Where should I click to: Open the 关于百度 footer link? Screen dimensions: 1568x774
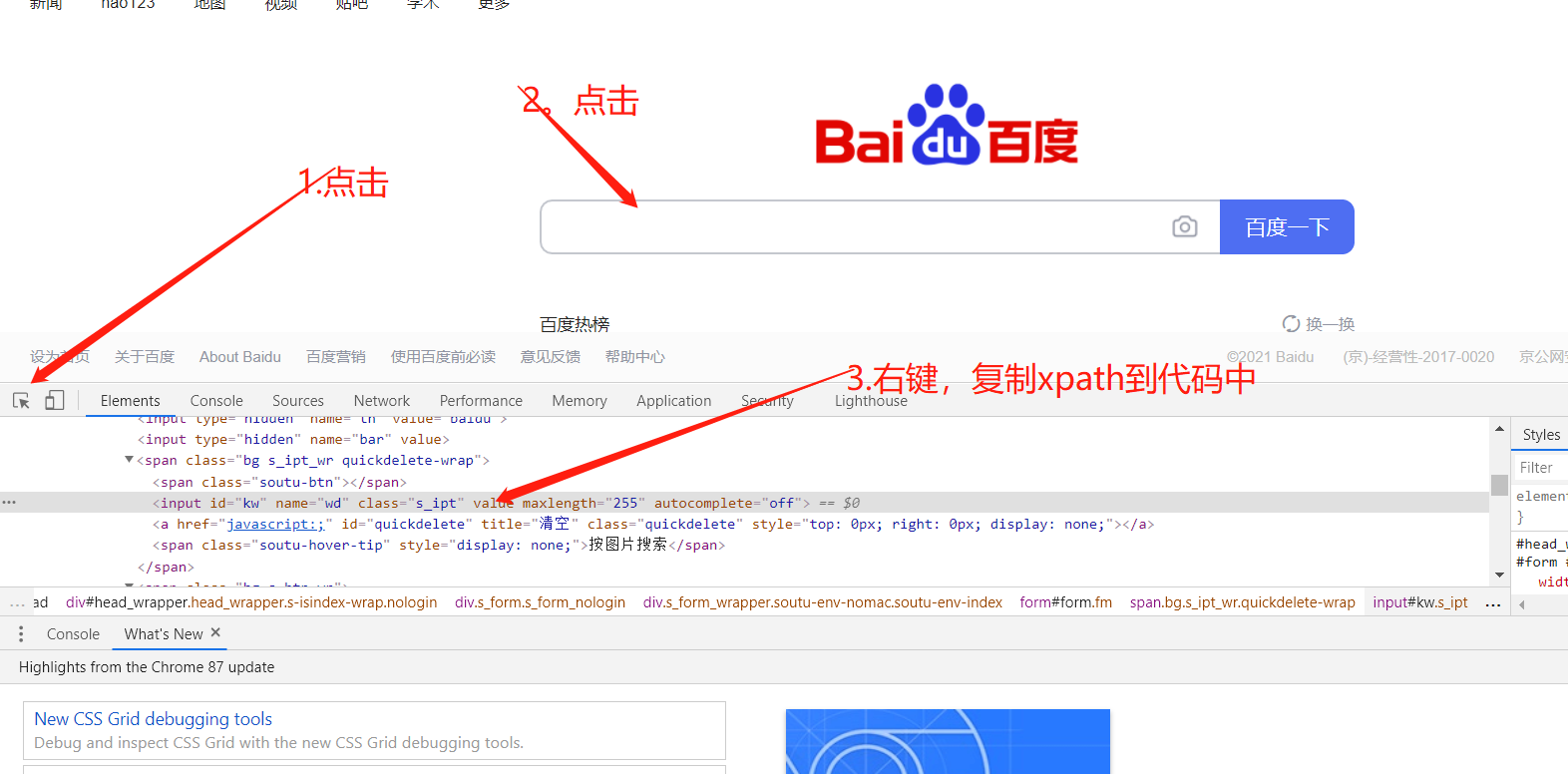click(145, 357)
